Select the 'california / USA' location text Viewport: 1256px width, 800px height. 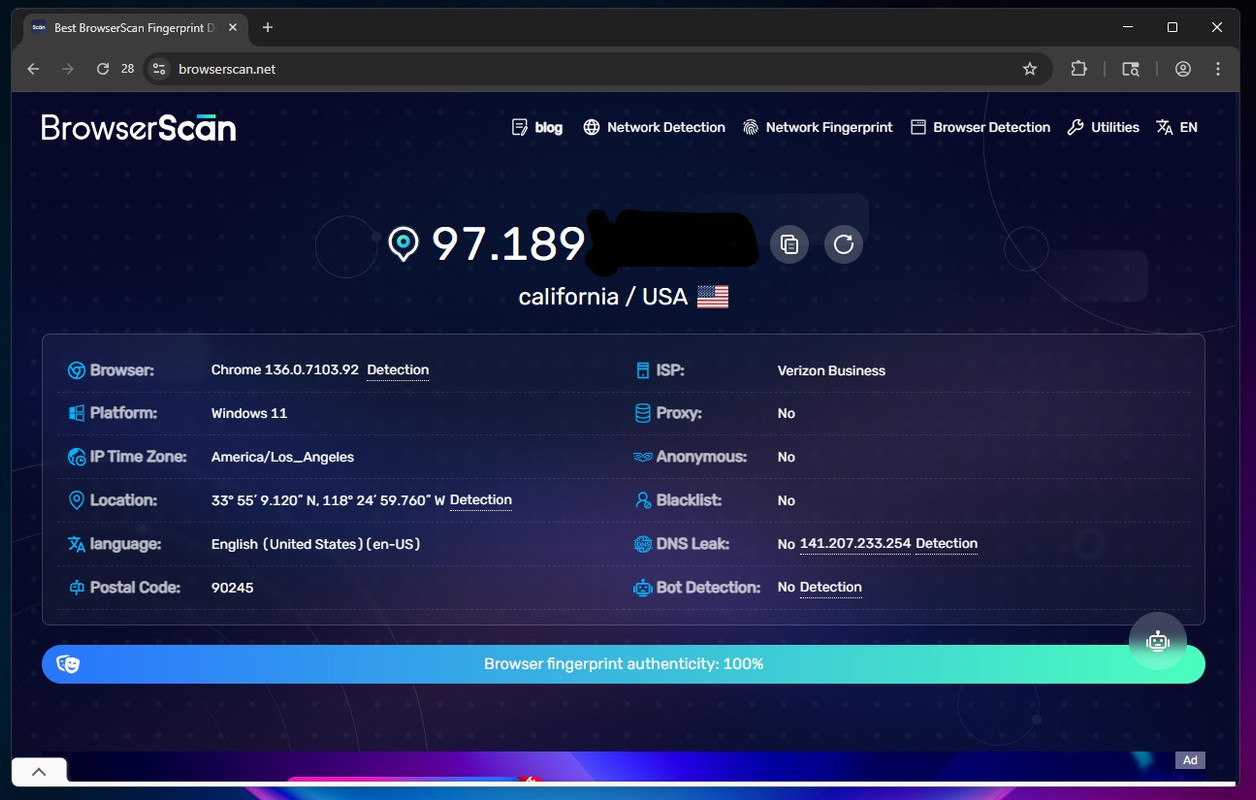(603, 297)
